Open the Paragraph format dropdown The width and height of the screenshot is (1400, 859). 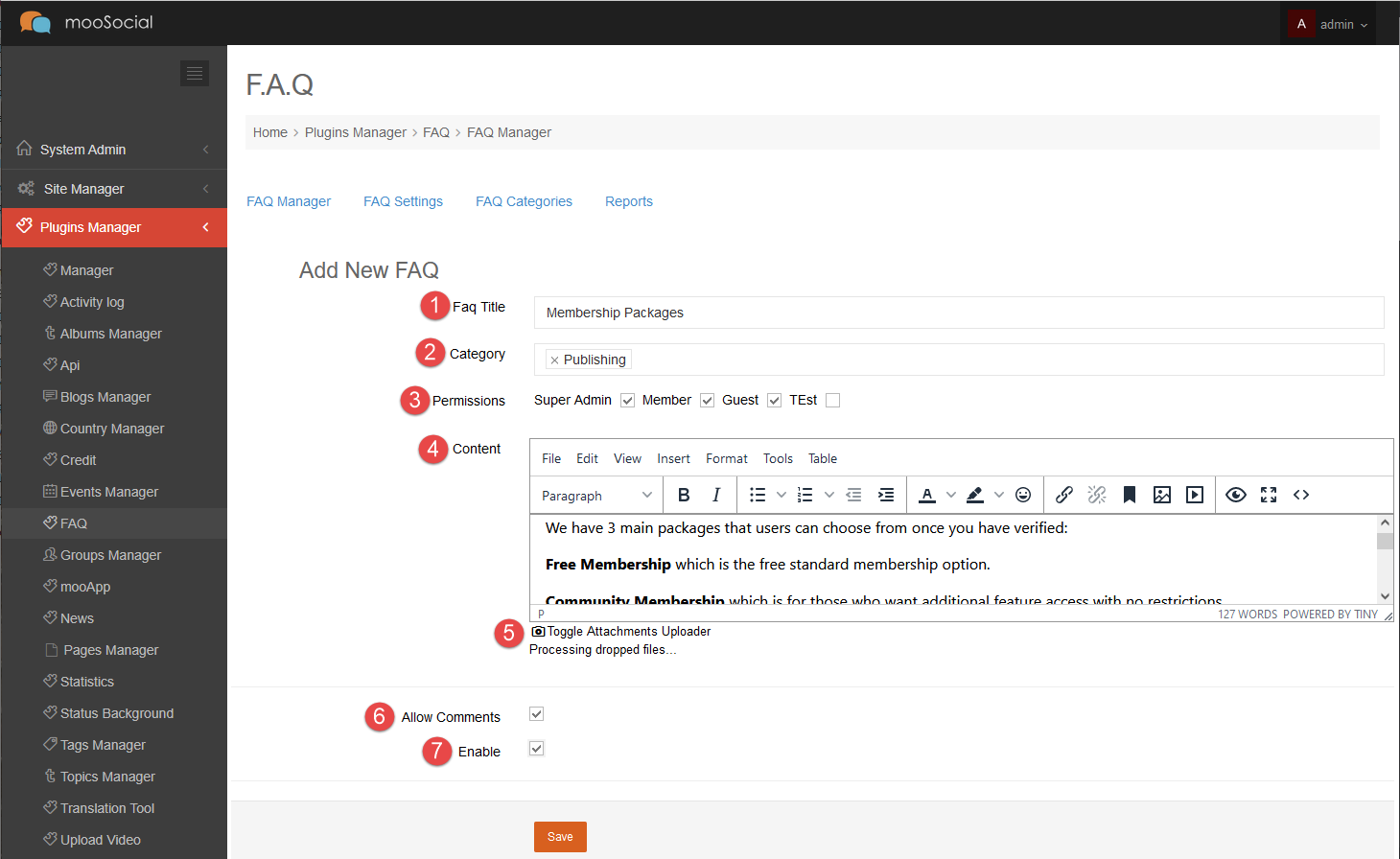(596, 495)
